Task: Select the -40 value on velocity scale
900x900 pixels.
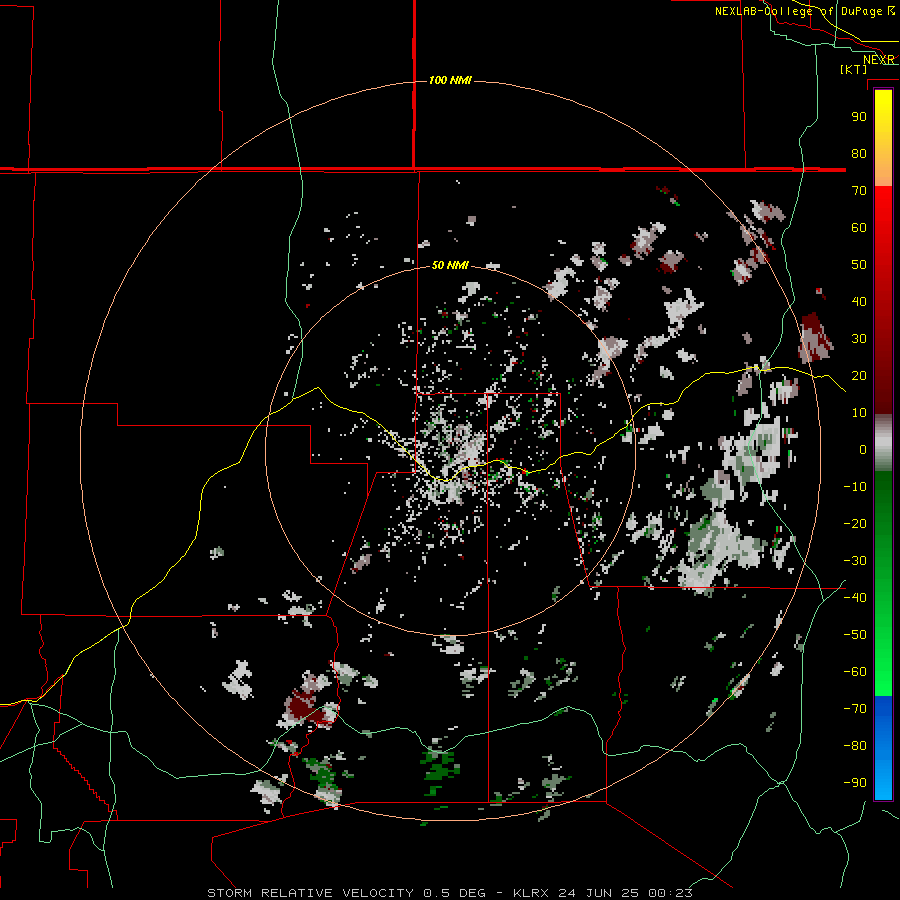Action: [855, 598]
